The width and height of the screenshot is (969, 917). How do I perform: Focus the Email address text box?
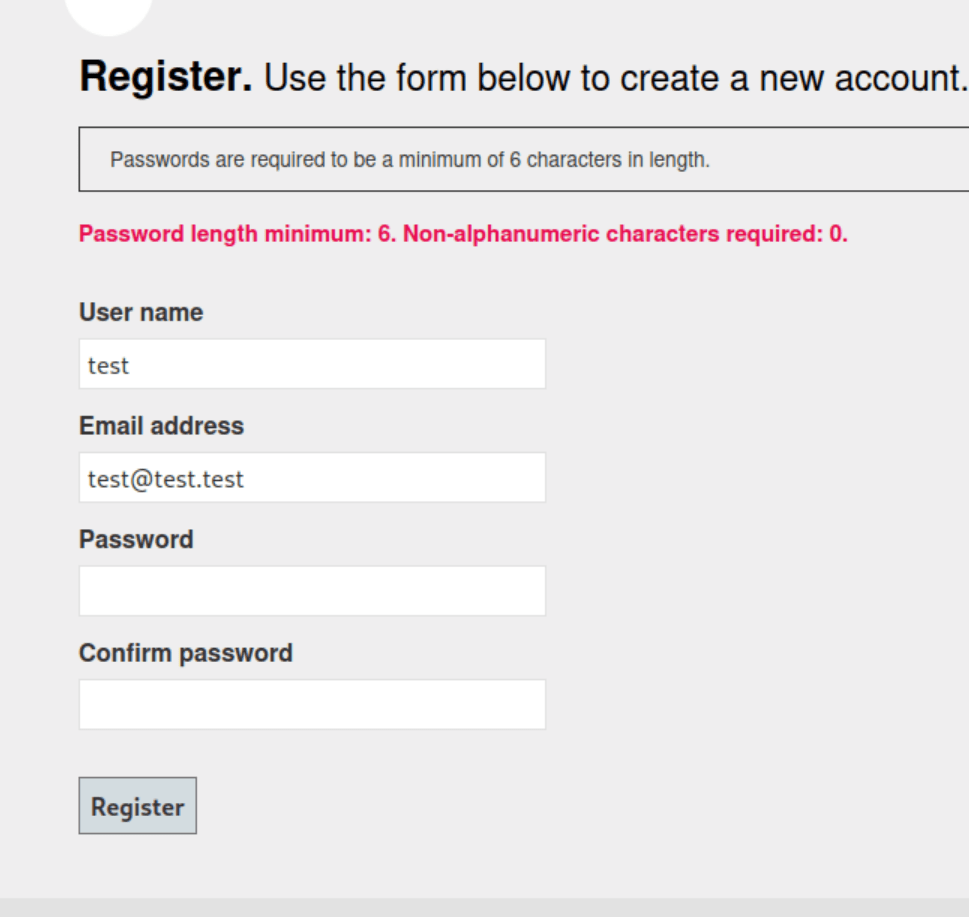[312, 478]
